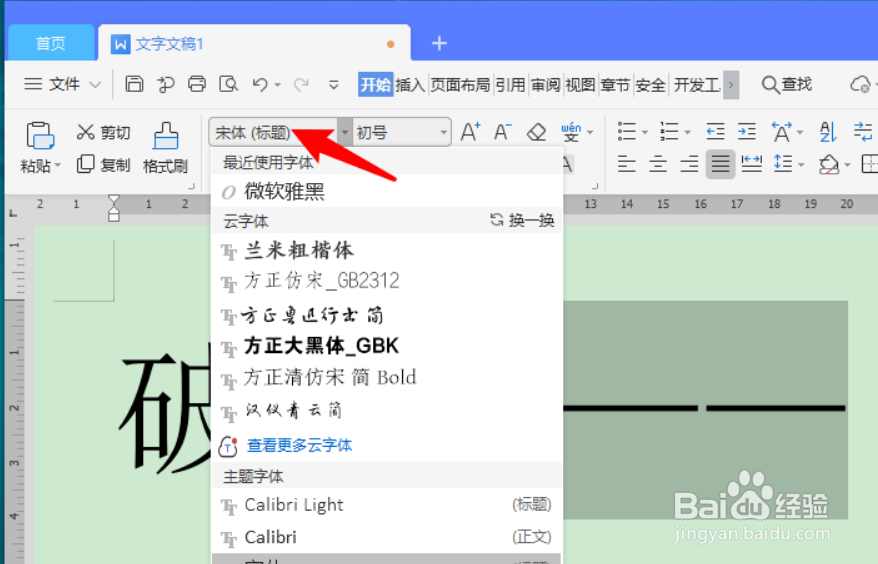878x564 pixels.
Task: Decrease font size with A- icon
Action: tap(502, 132)
